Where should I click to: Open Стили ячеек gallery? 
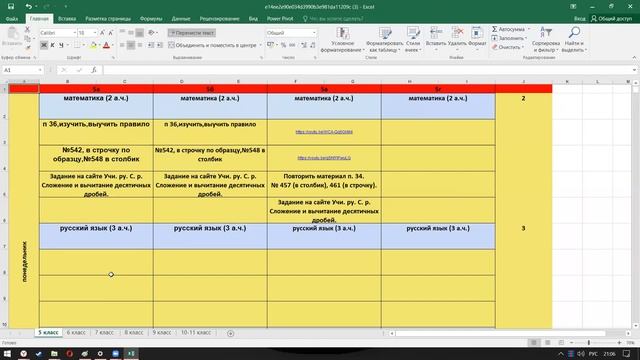(x=413, y=40)
